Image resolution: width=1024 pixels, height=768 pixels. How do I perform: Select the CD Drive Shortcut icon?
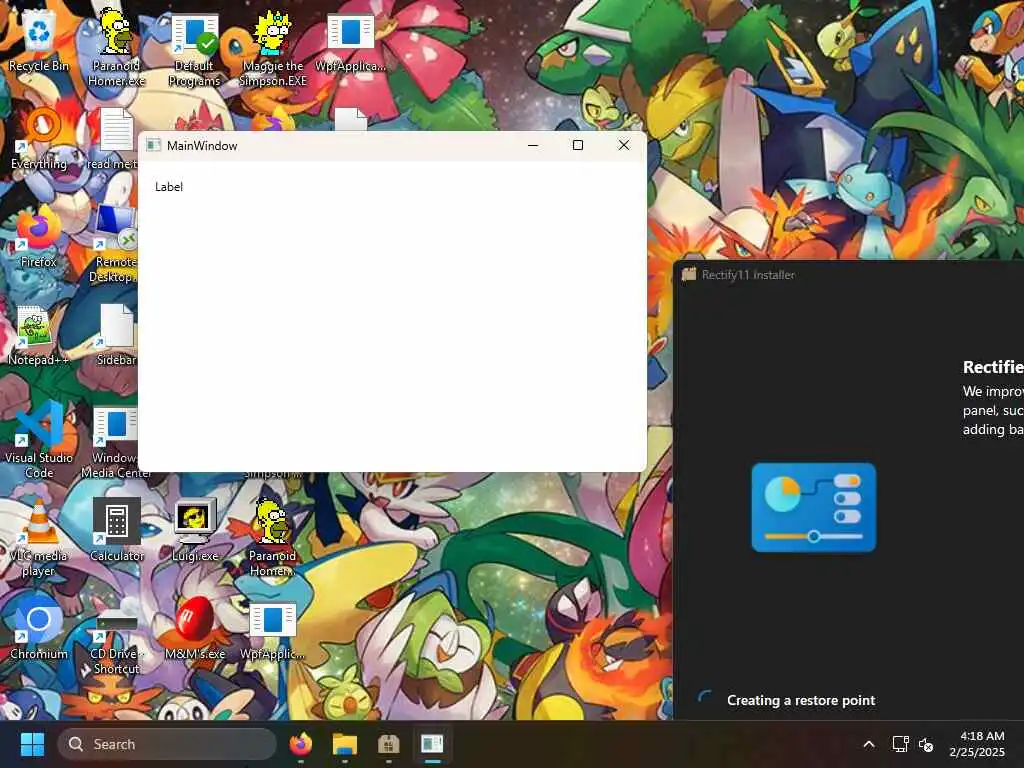click(x=116, y=641)
